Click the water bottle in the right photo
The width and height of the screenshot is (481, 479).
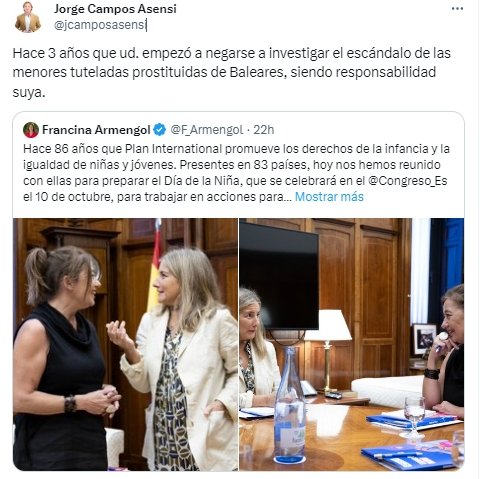(x=290, y=405)
